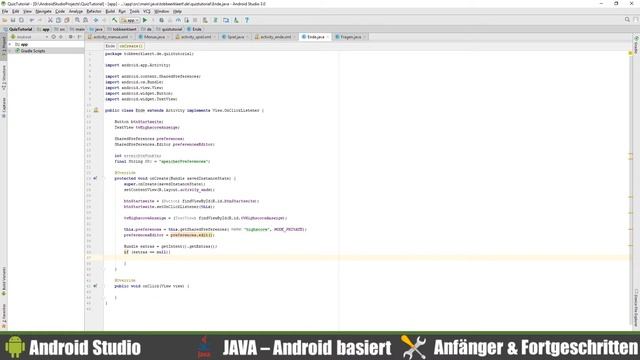Click the Open folder toolbar icon
The width and height of the screenshot is (640, 360).
click(5, 20)
